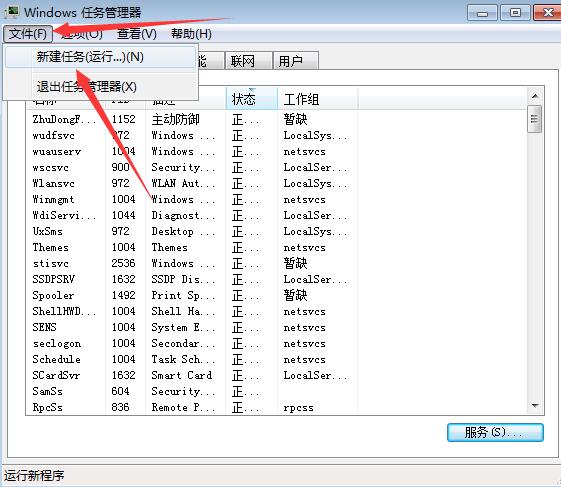Click the PID 836 cell
The height and width of the screenshot is (487, 561).
[120, 407]
